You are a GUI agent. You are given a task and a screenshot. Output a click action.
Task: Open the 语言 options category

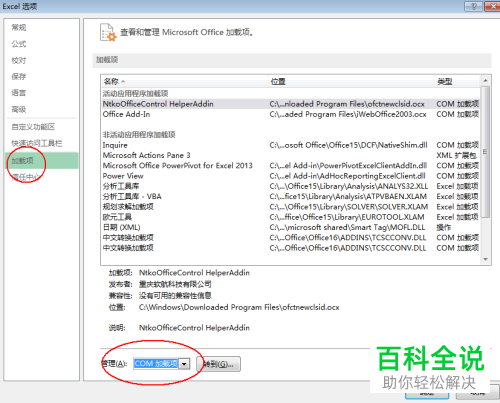(x=19, y=93)
